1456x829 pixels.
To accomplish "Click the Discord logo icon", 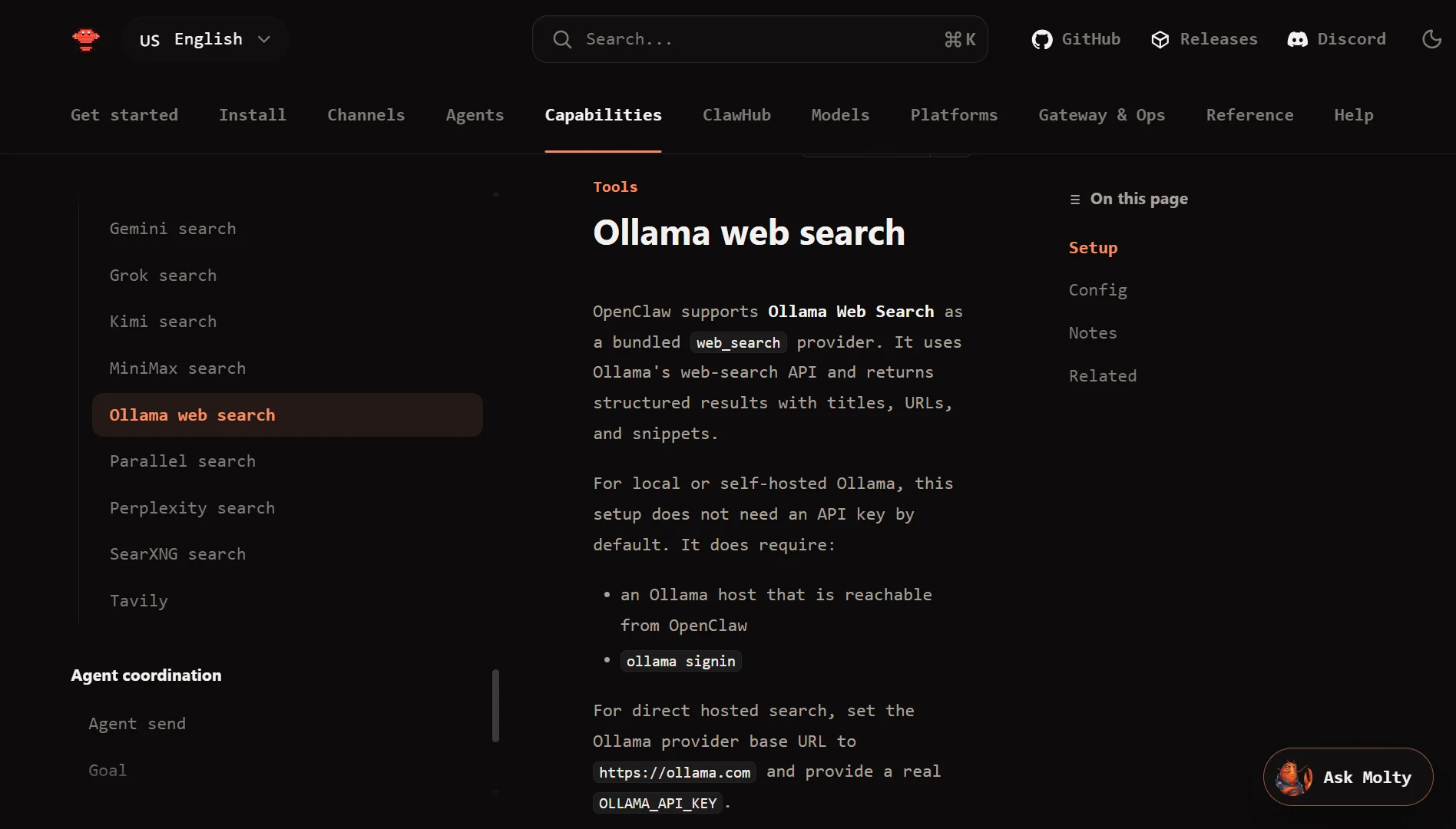I will click(1297, 39).
